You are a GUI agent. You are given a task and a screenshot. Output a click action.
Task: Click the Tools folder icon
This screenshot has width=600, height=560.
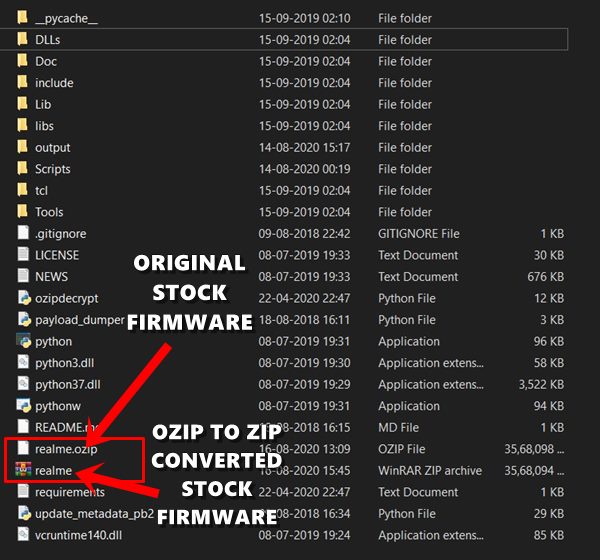point(23,211)
